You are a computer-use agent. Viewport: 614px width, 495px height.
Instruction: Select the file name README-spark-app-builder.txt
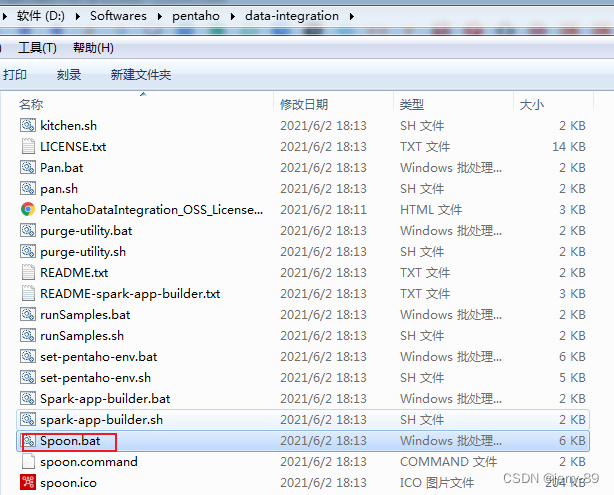click(x=130, y=294)
